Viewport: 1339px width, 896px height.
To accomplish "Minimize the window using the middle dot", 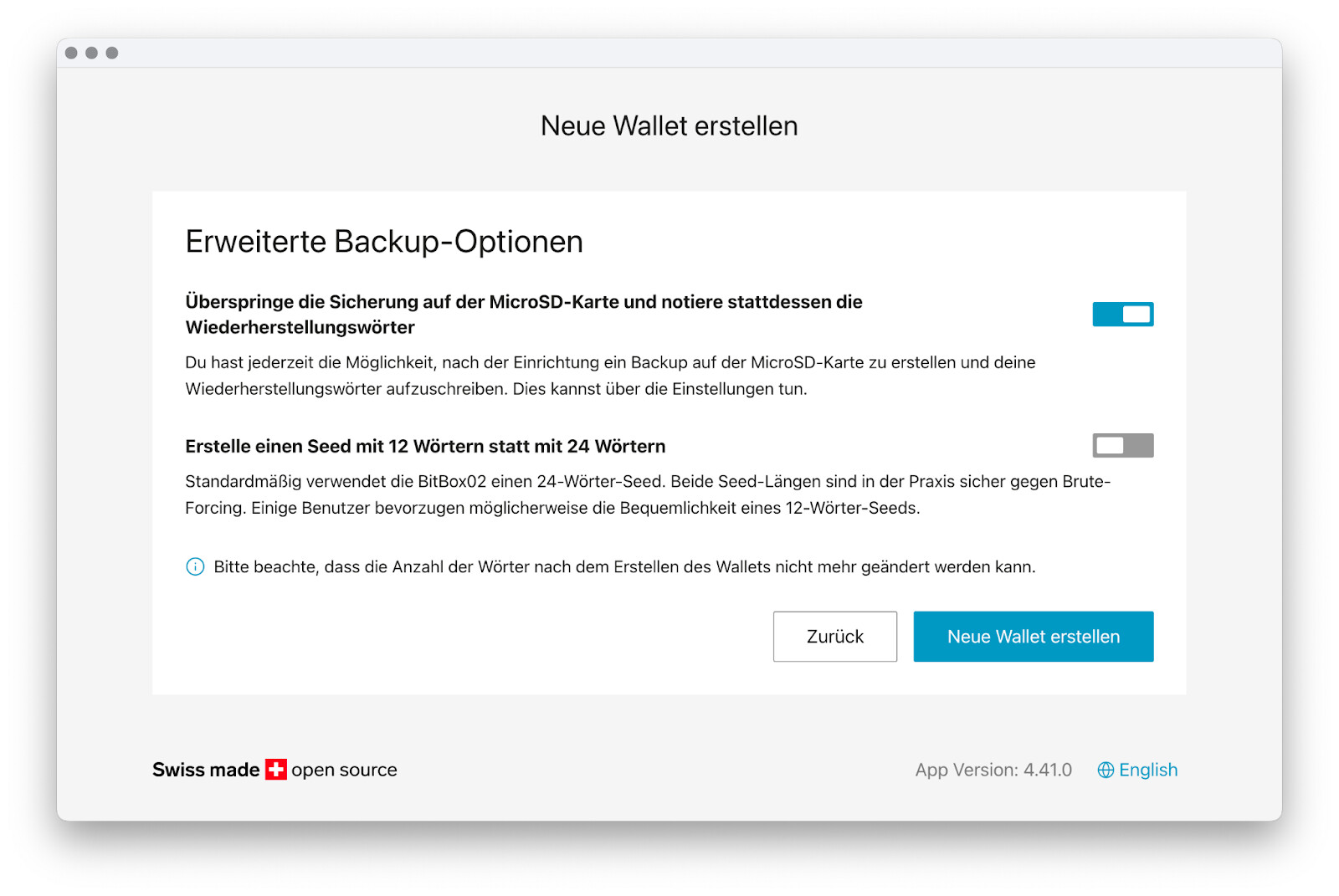I will pos(91,53).
